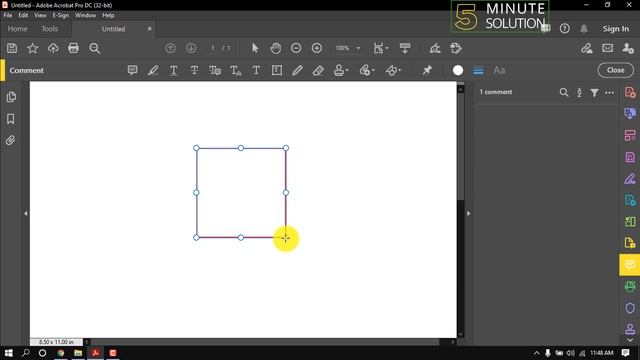Star this file with the bookmark star icon
The height and width of the screenshot is (360, 640).
pos(33,48)
